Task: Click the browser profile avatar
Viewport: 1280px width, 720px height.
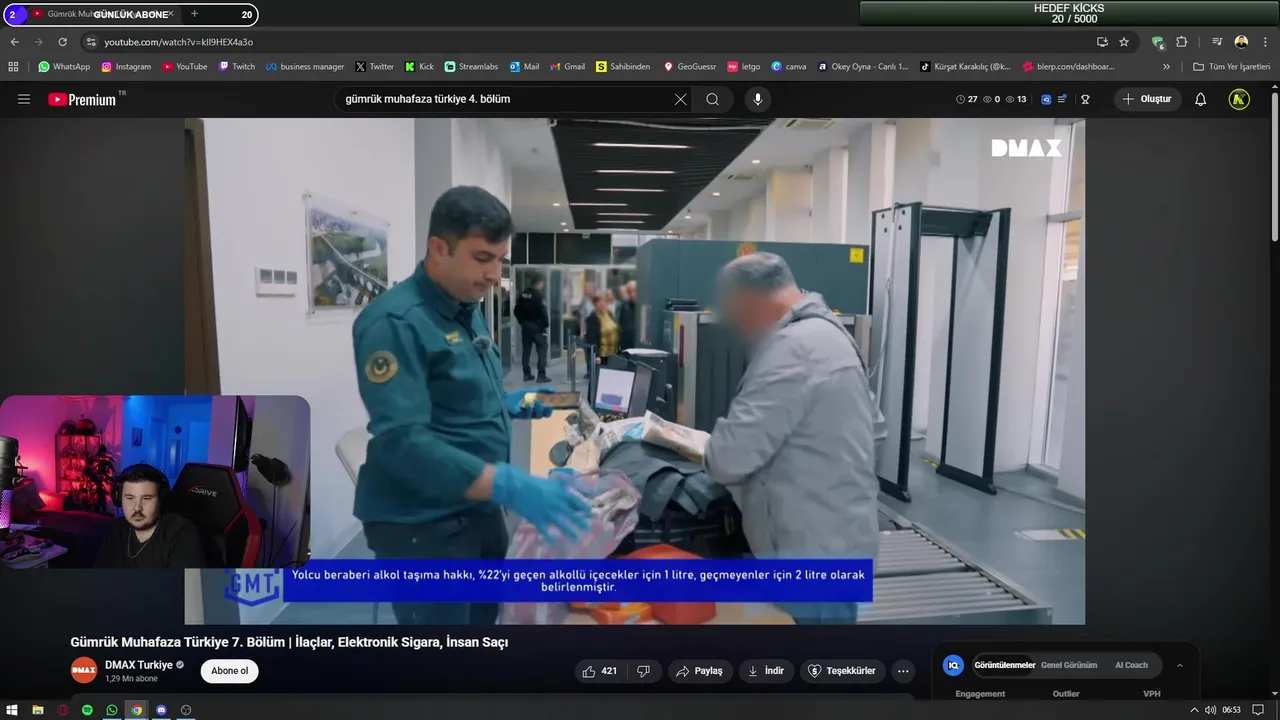Action: pyautogui.click(x=1241, y=42)
